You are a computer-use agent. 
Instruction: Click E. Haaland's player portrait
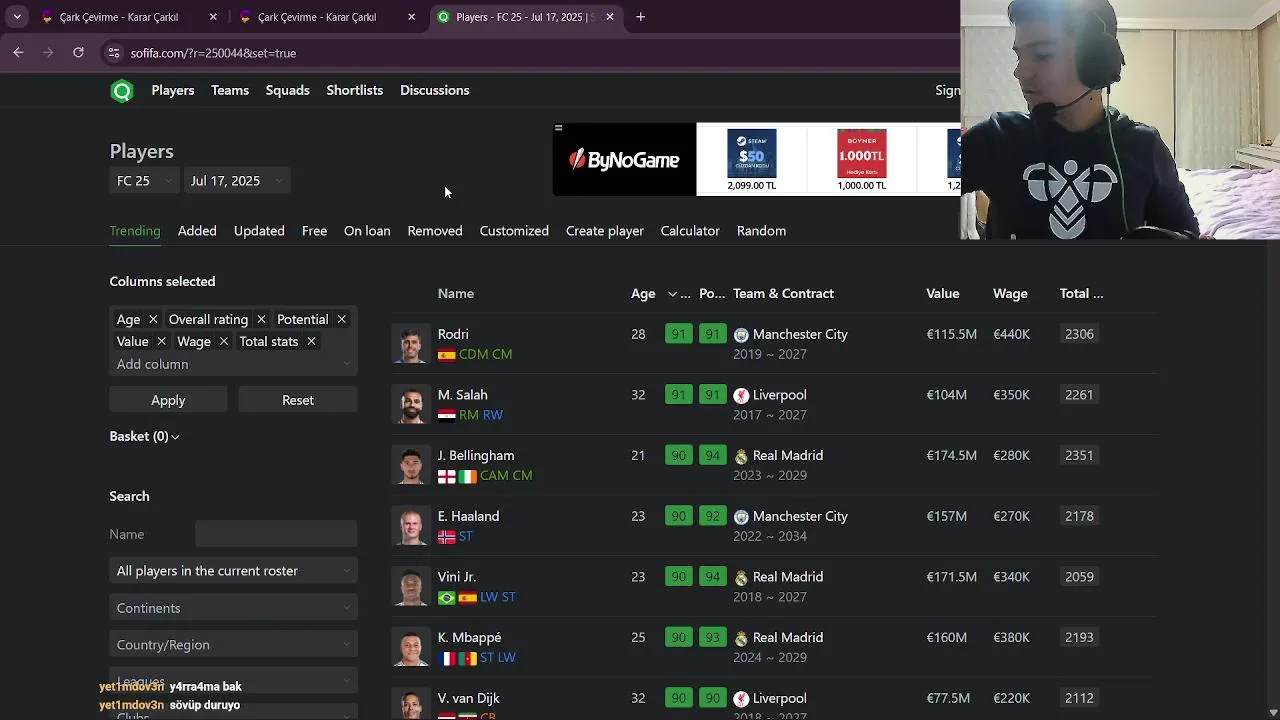click(x=411, y=526)
